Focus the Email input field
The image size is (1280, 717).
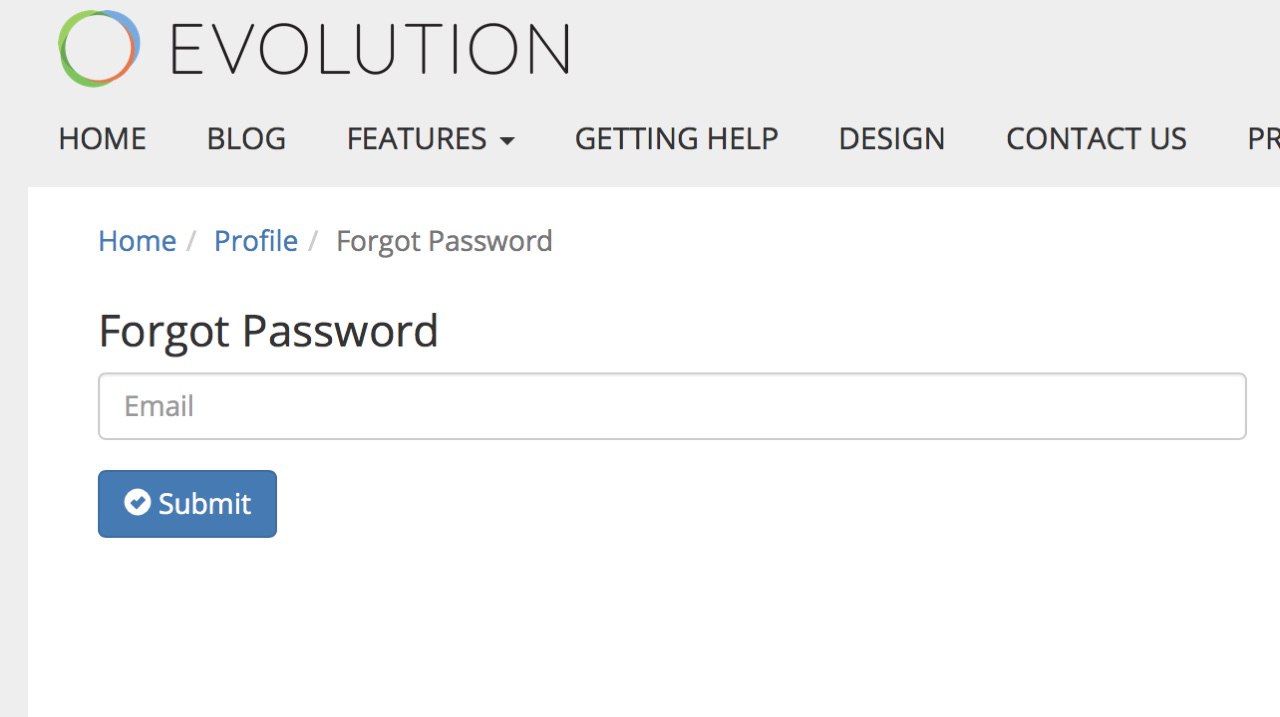tap(672, 406)
